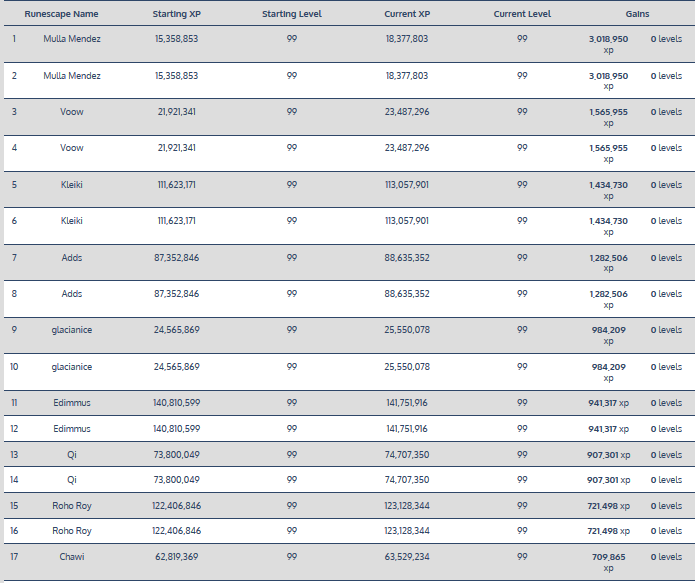Screen dimensions: 695x583
Task: Click the Voow name in row 3
Action: [72, 112]
